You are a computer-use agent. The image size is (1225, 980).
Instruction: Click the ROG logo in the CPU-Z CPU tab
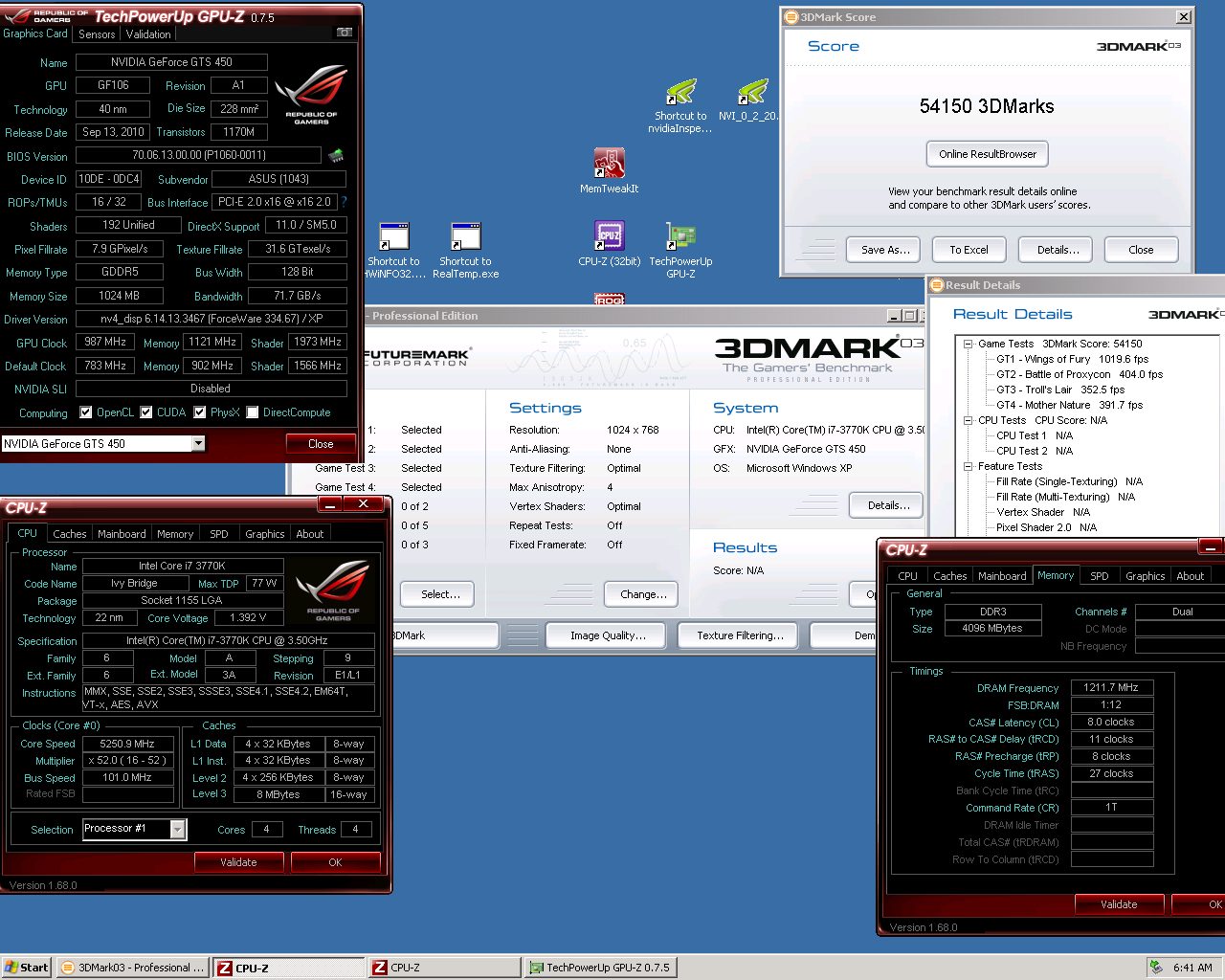(332, 591)
